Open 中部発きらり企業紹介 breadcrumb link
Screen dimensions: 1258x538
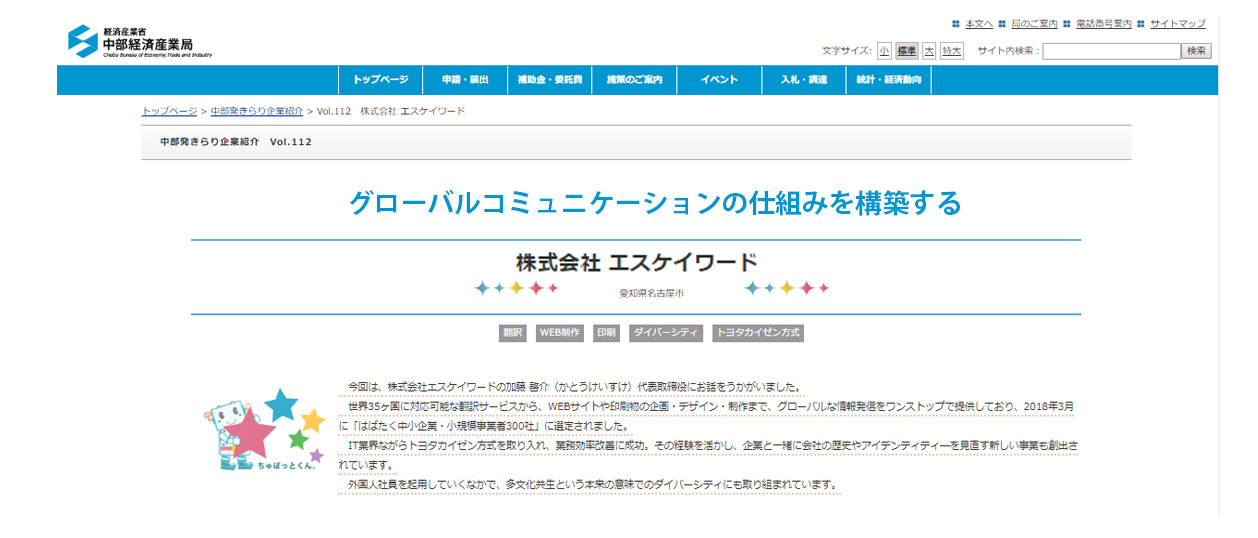click(257, 111)
